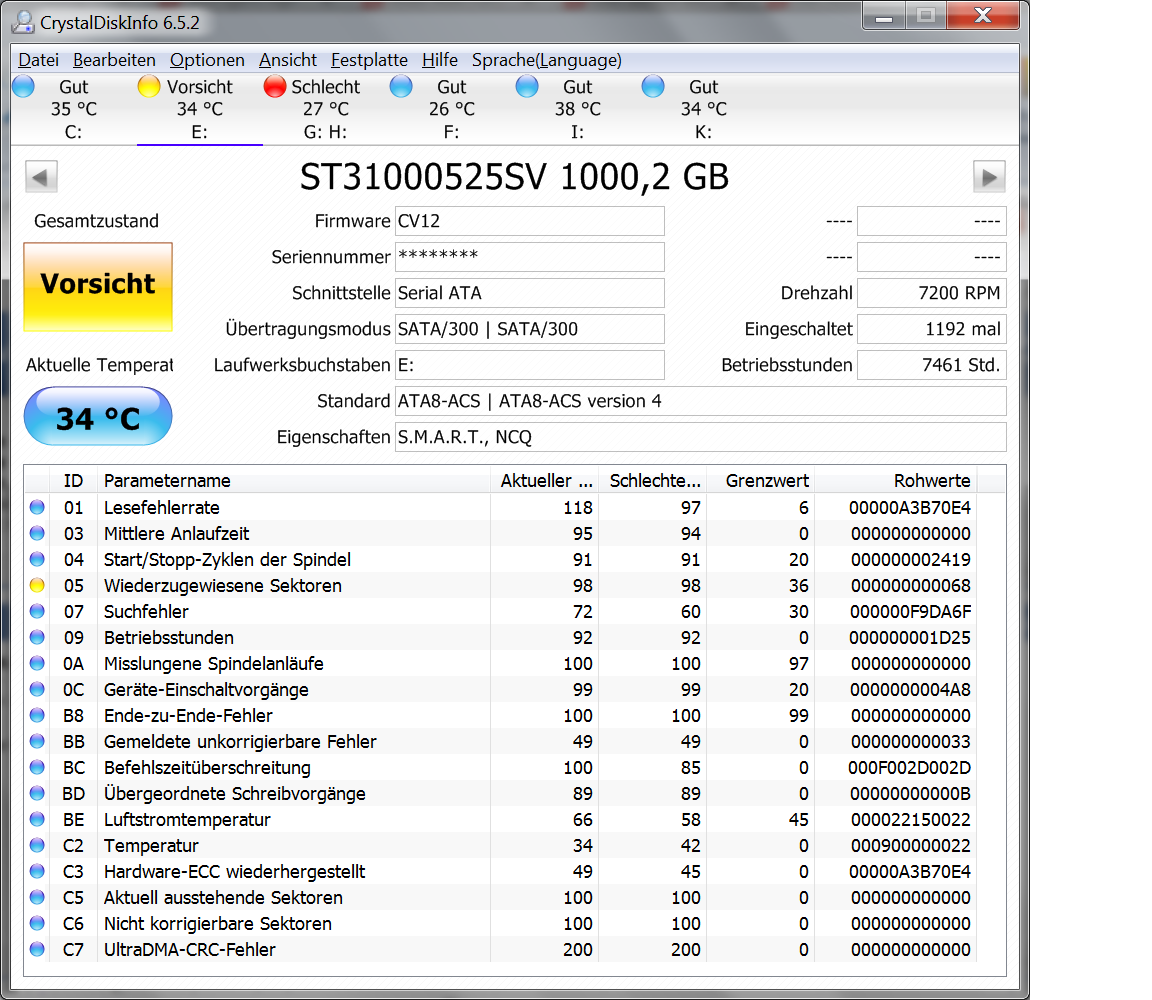Click the Aktueller column header
This screenshot has width=1152, height=1000.
point(544,481)
